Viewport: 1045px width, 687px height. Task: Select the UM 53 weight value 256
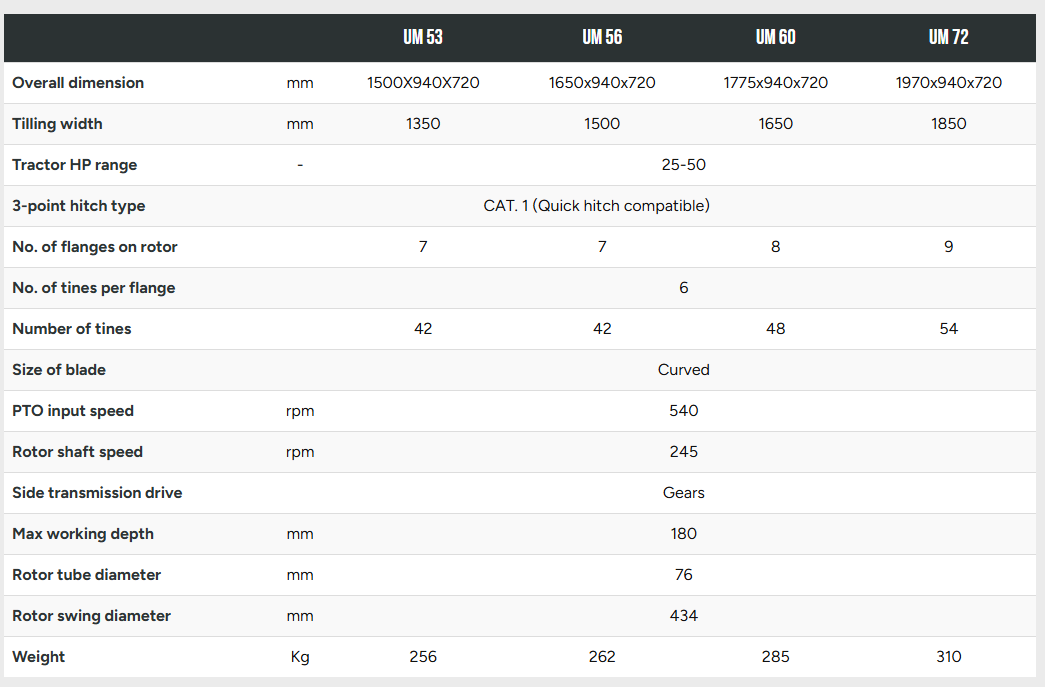423,657
